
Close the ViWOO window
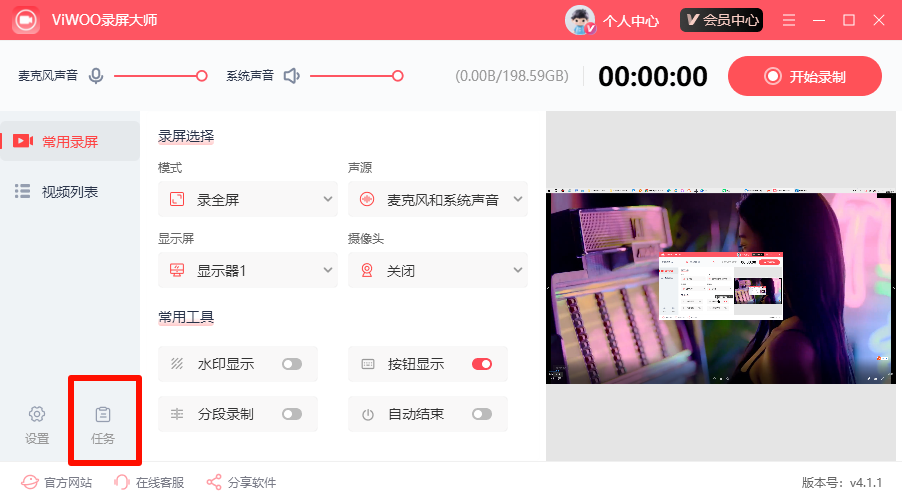878,20
